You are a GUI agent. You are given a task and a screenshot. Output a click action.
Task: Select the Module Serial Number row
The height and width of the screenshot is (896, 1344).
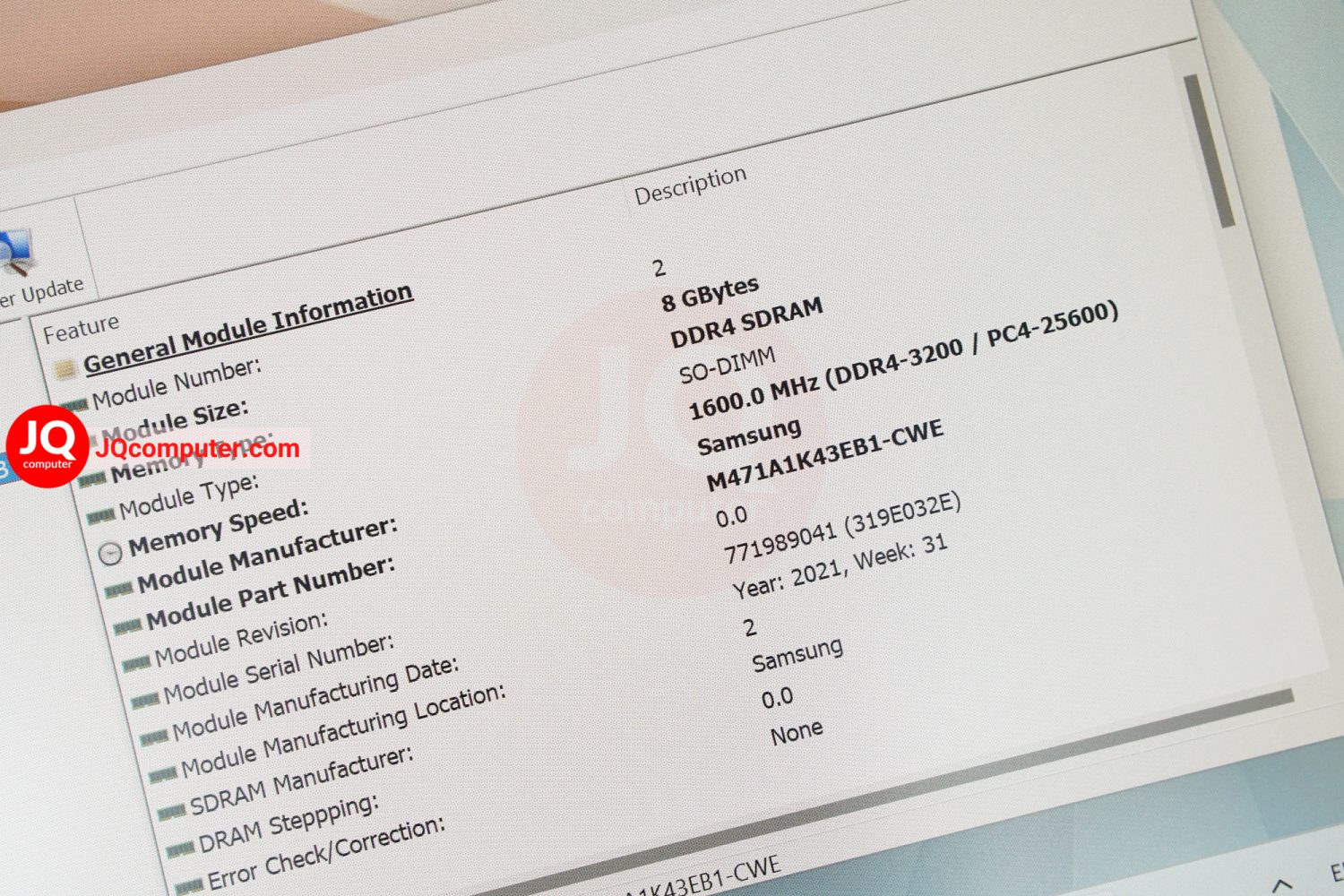(x=279, y=668)
